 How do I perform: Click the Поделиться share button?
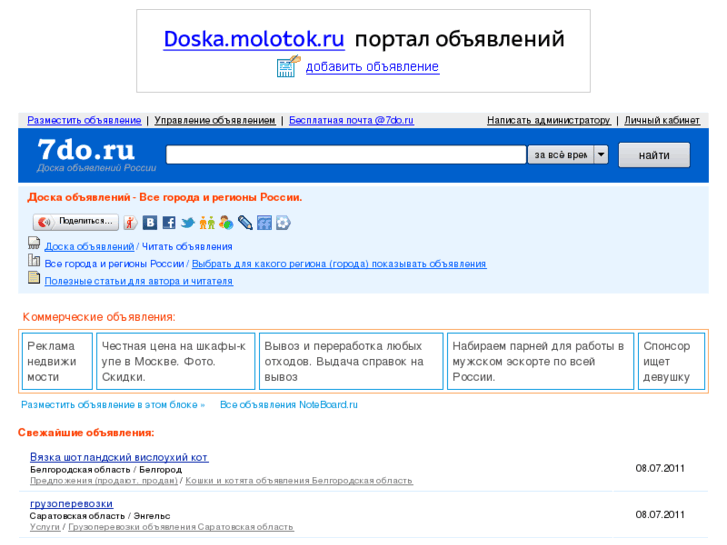(76, 222)
